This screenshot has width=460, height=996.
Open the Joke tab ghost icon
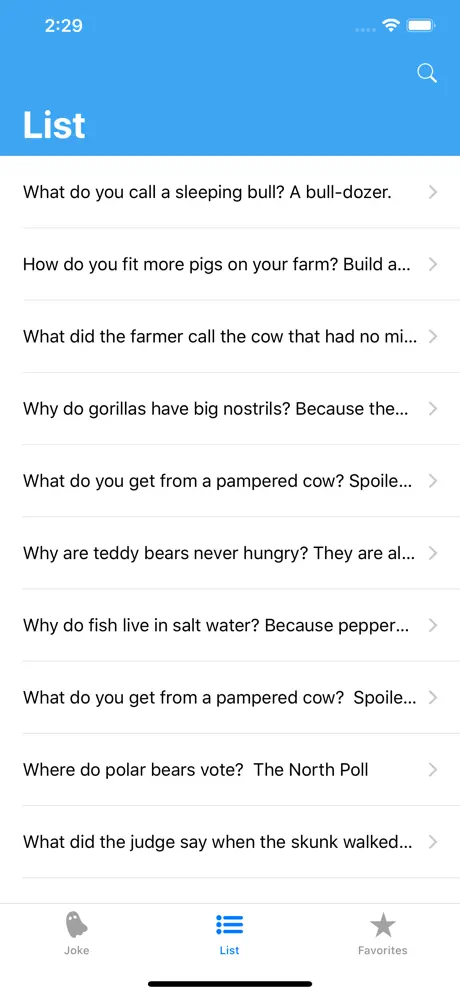point(76,925)
